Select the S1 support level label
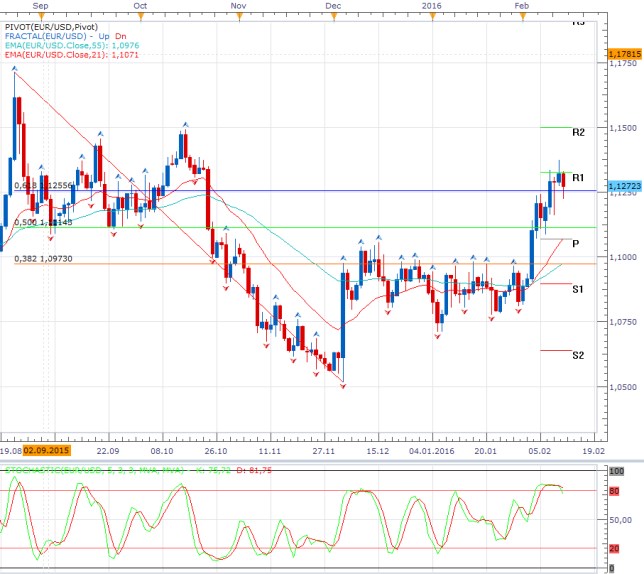The height and width of the screenshot is (574, 644). click(578, 289)
